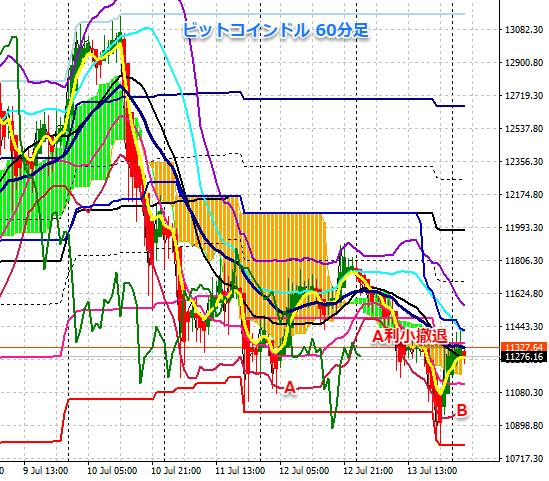Click the orange 11327.64 price tag

click(x=524, y=347)
